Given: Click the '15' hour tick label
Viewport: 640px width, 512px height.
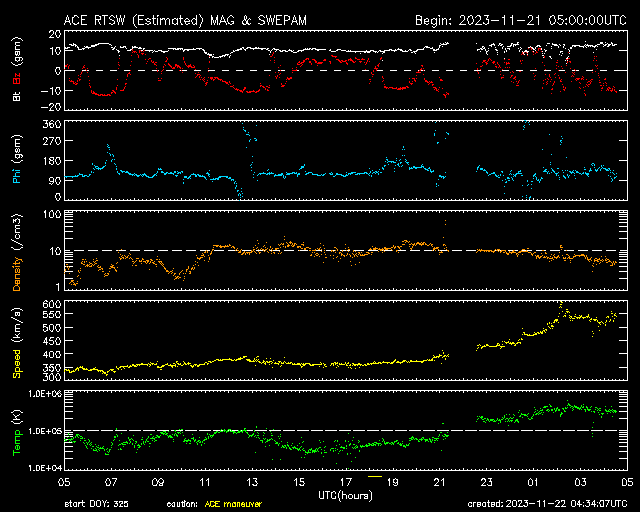Looking at the screenshot, I should pos(299,482).
